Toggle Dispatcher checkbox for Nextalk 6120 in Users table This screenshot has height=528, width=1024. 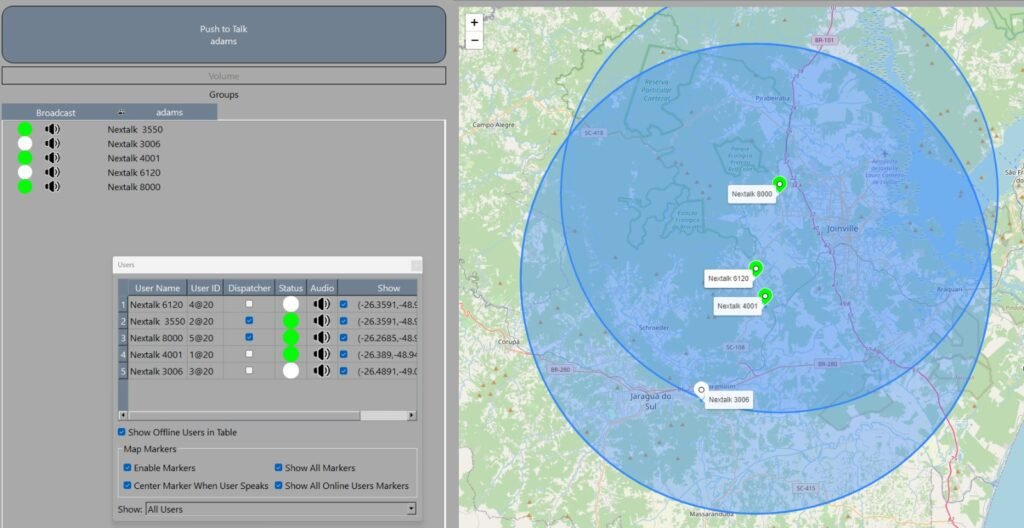click(249, 304)
